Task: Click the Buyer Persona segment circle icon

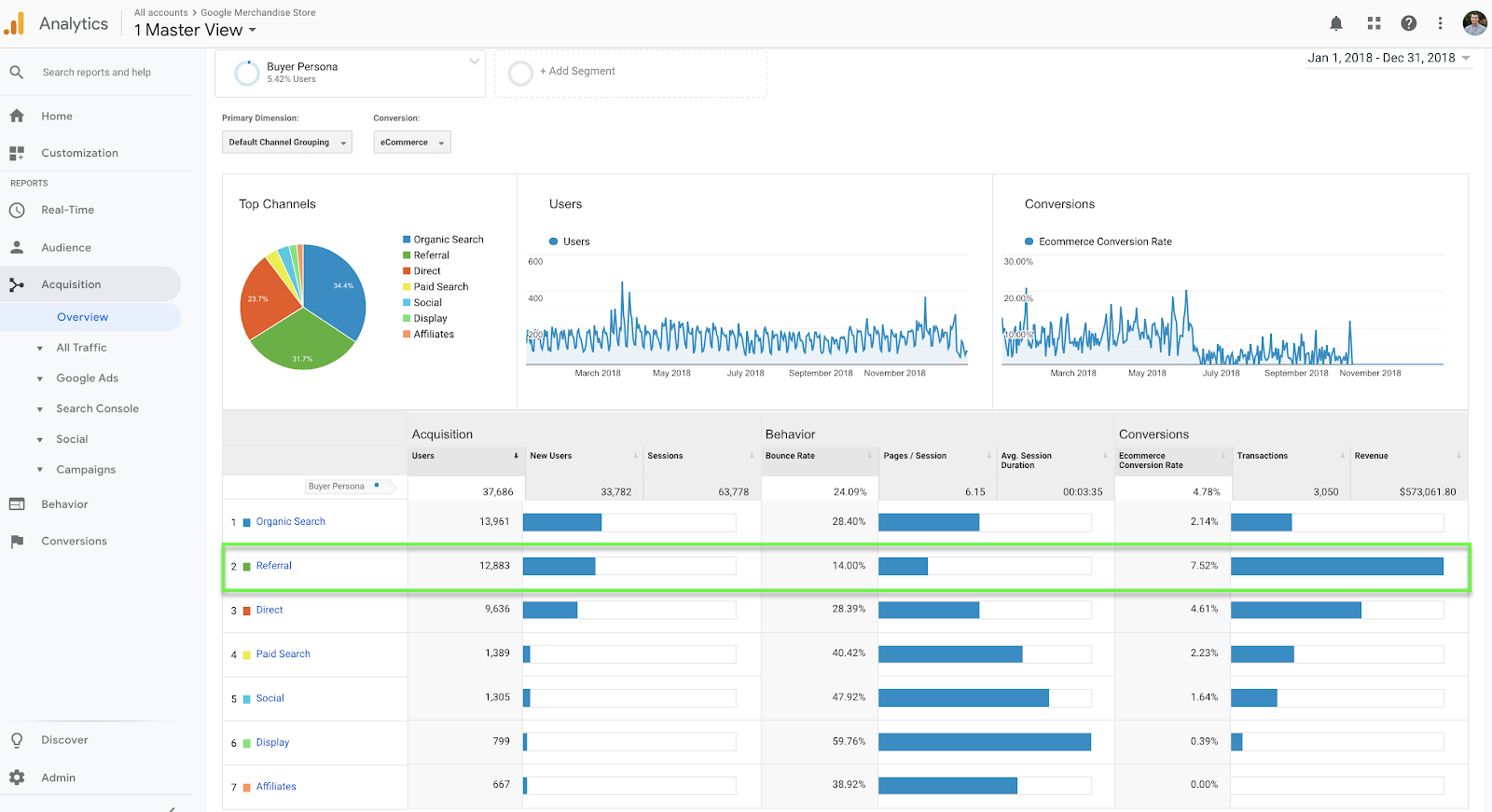Action: 246,73
